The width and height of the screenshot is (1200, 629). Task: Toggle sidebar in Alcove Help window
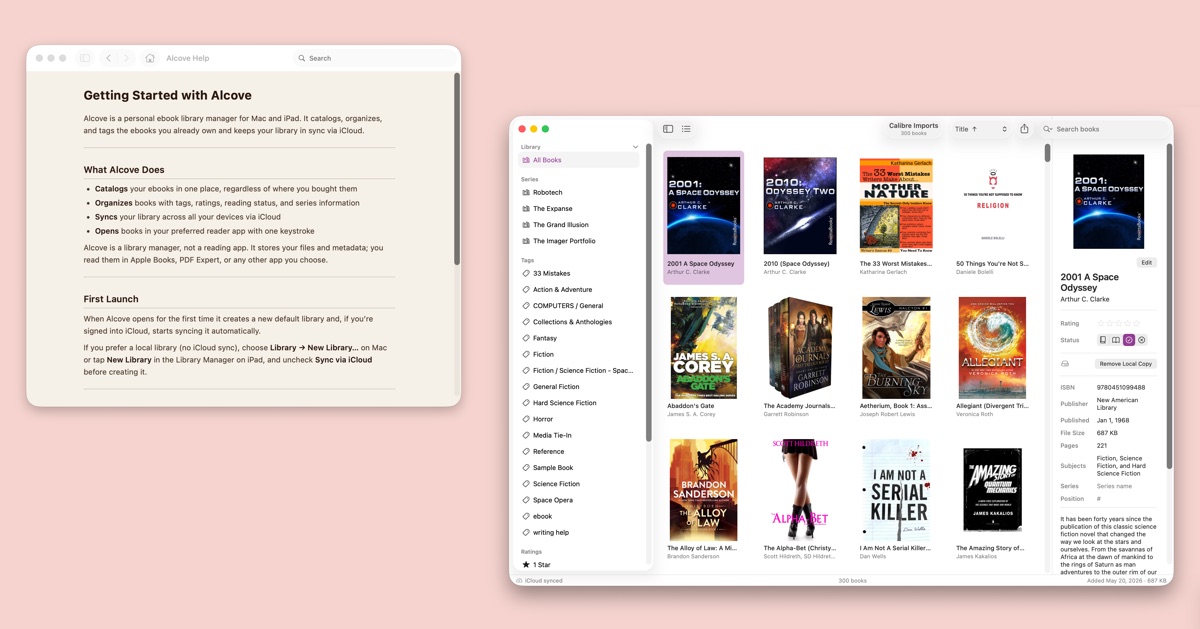click(85, 58)
